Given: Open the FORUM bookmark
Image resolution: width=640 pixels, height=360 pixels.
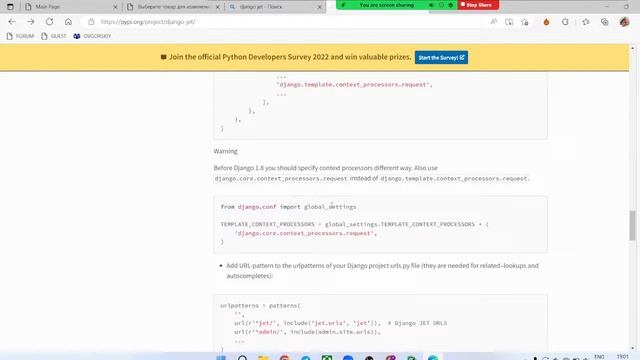Looking at the screenshot, I should coord(20,36).
